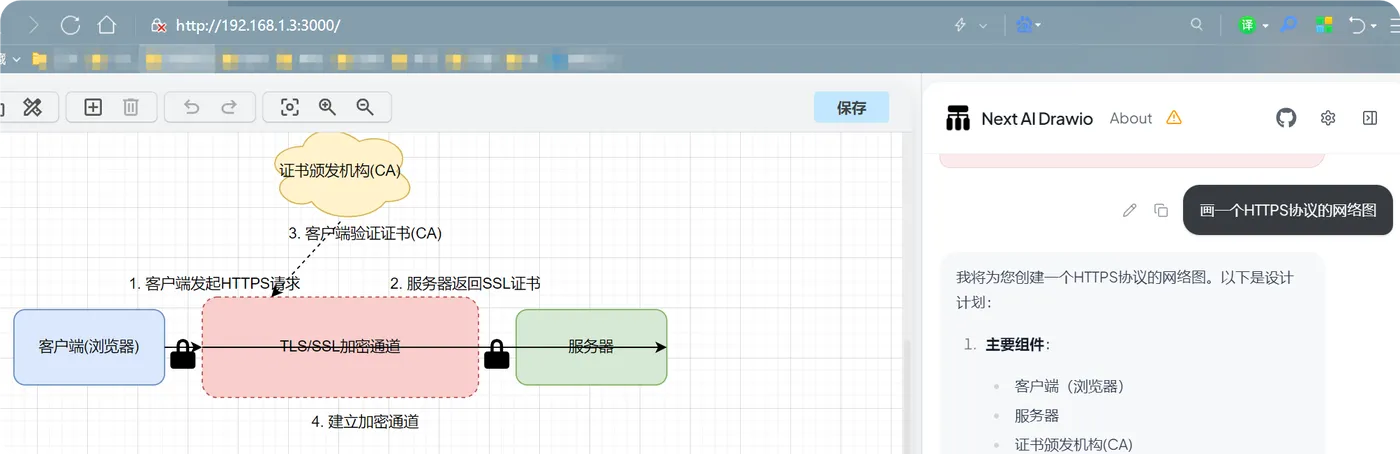1400x454 pixels.
Task: Click label 3. 客户端验证证书(CA)
Action: pyautogui.click(x=365, y=233)
